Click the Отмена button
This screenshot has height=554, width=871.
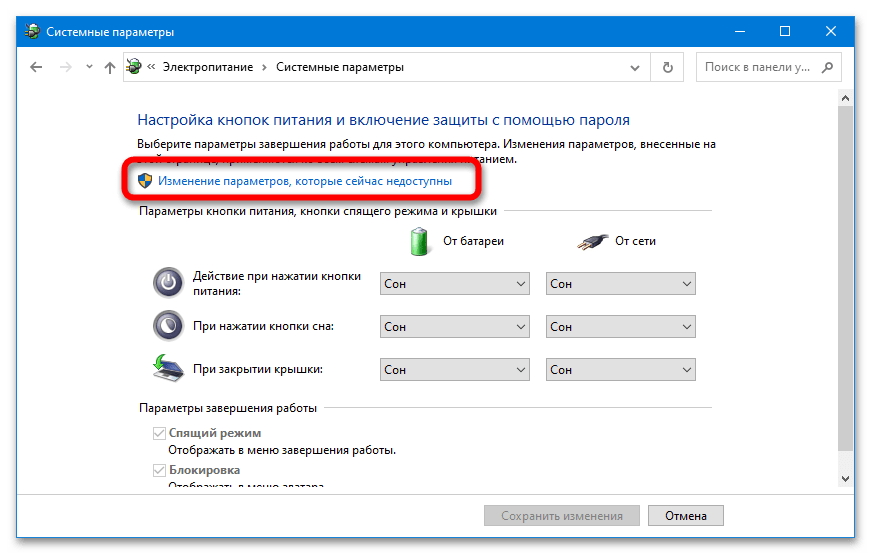[x=686, y=516]
